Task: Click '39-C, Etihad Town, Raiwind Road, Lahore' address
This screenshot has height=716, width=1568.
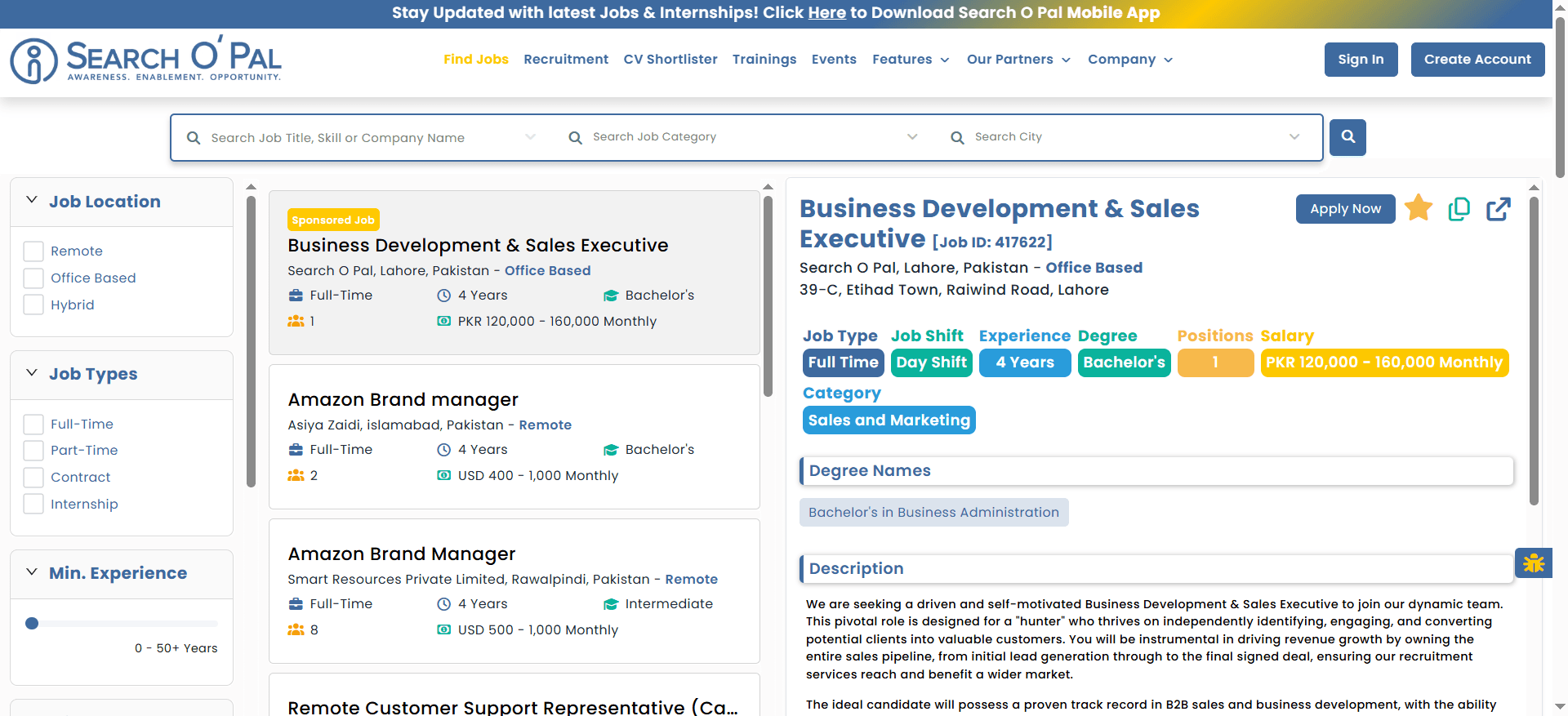Action: [954, 290]
